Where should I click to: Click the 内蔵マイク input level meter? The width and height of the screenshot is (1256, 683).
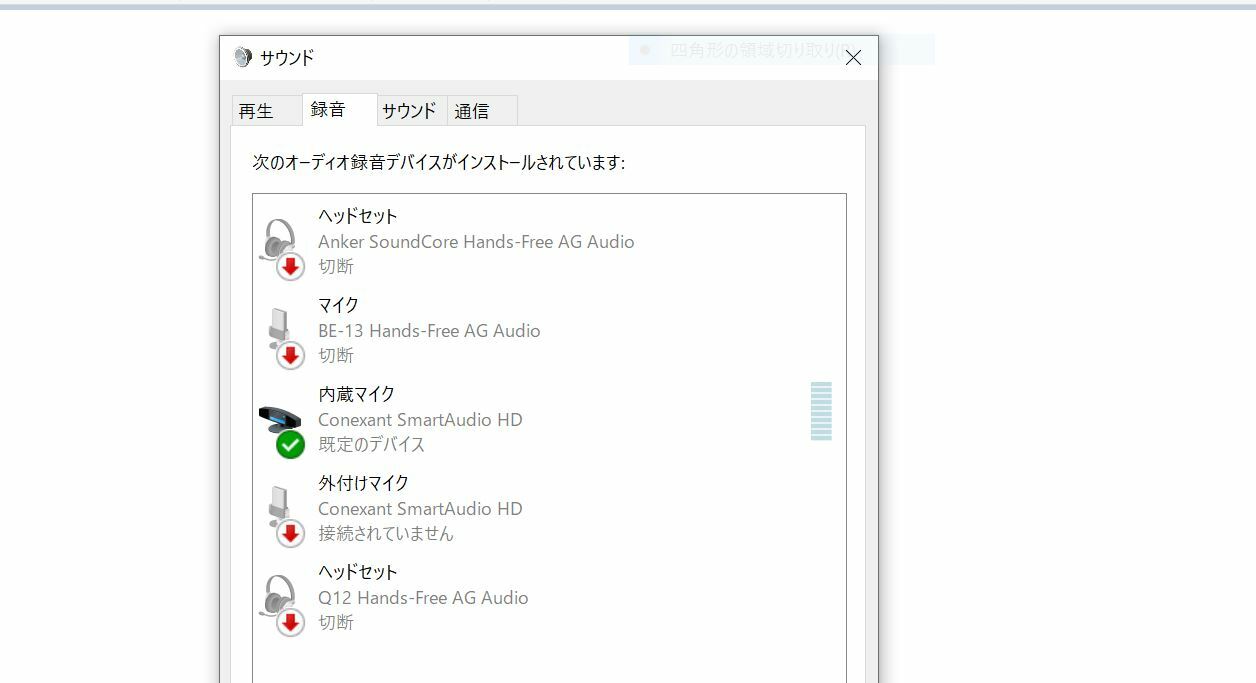pyautogui.click(x=821, y=411)
